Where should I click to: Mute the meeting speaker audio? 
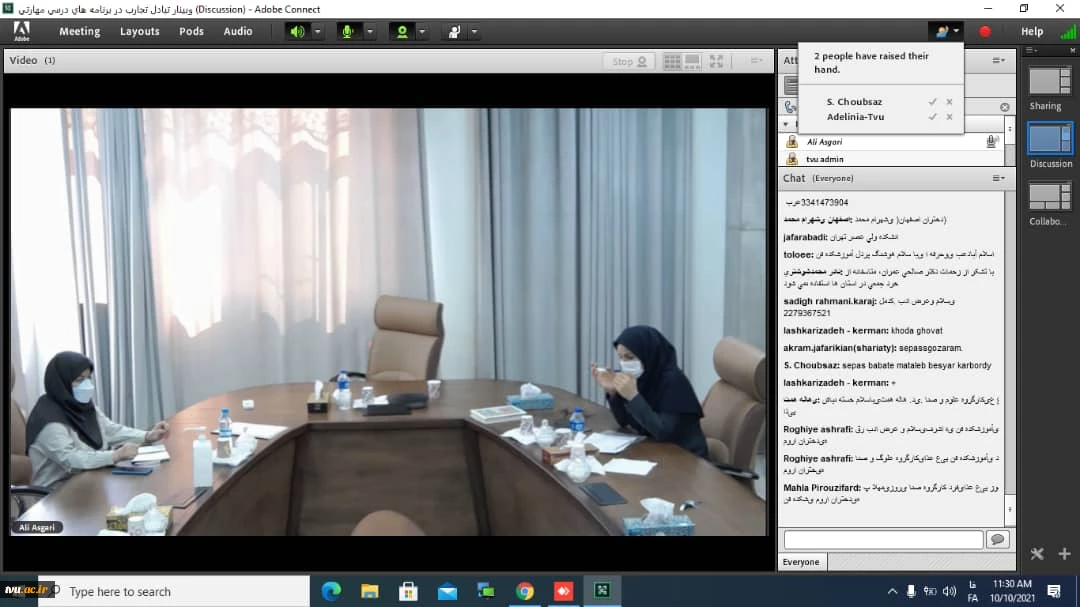[x=297, y=32]
